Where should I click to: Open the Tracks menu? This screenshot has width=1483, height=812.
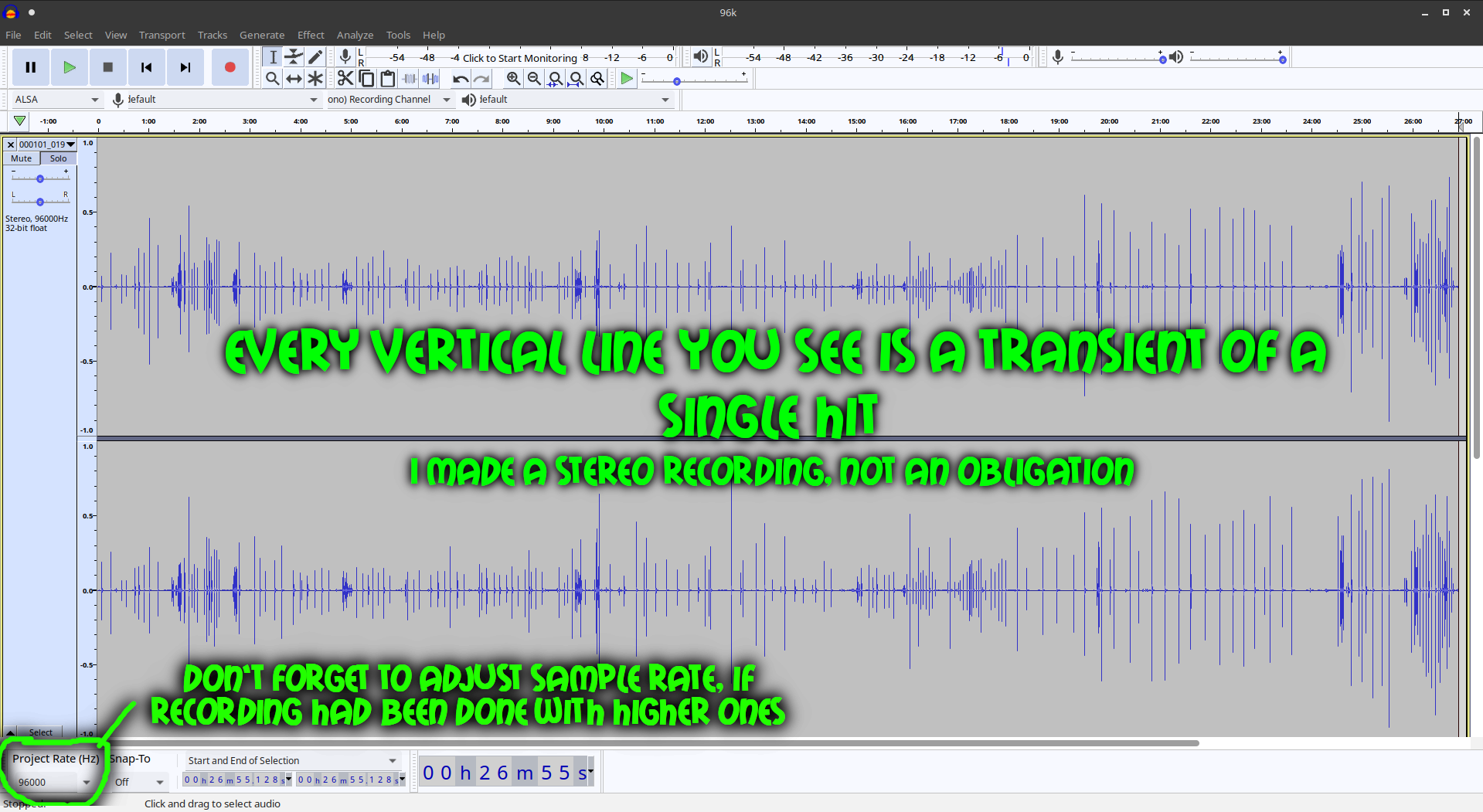pos(212,35)
